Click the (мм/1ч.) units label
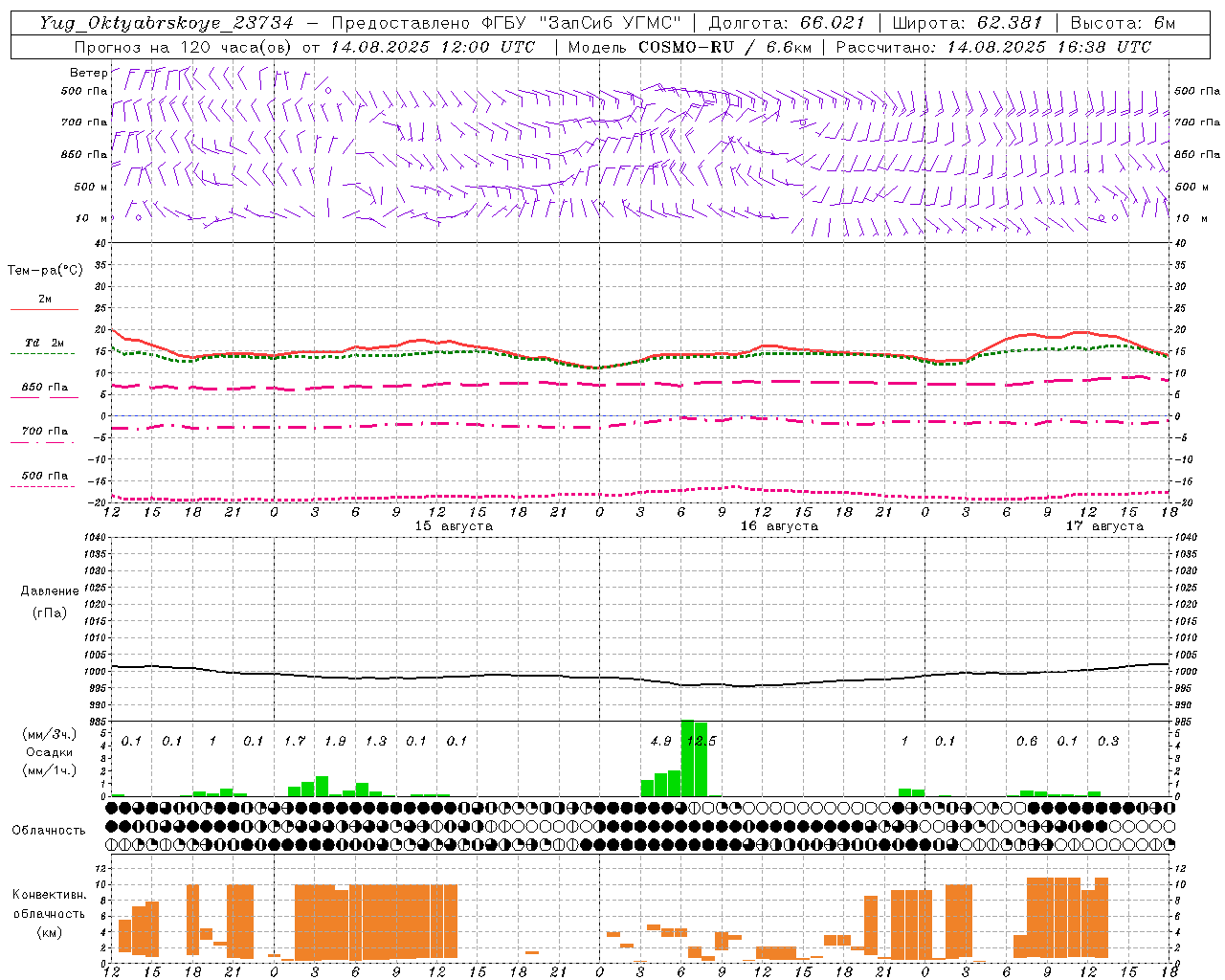Viewport: 1225px width, 980px height. click(x=49, y=770)
